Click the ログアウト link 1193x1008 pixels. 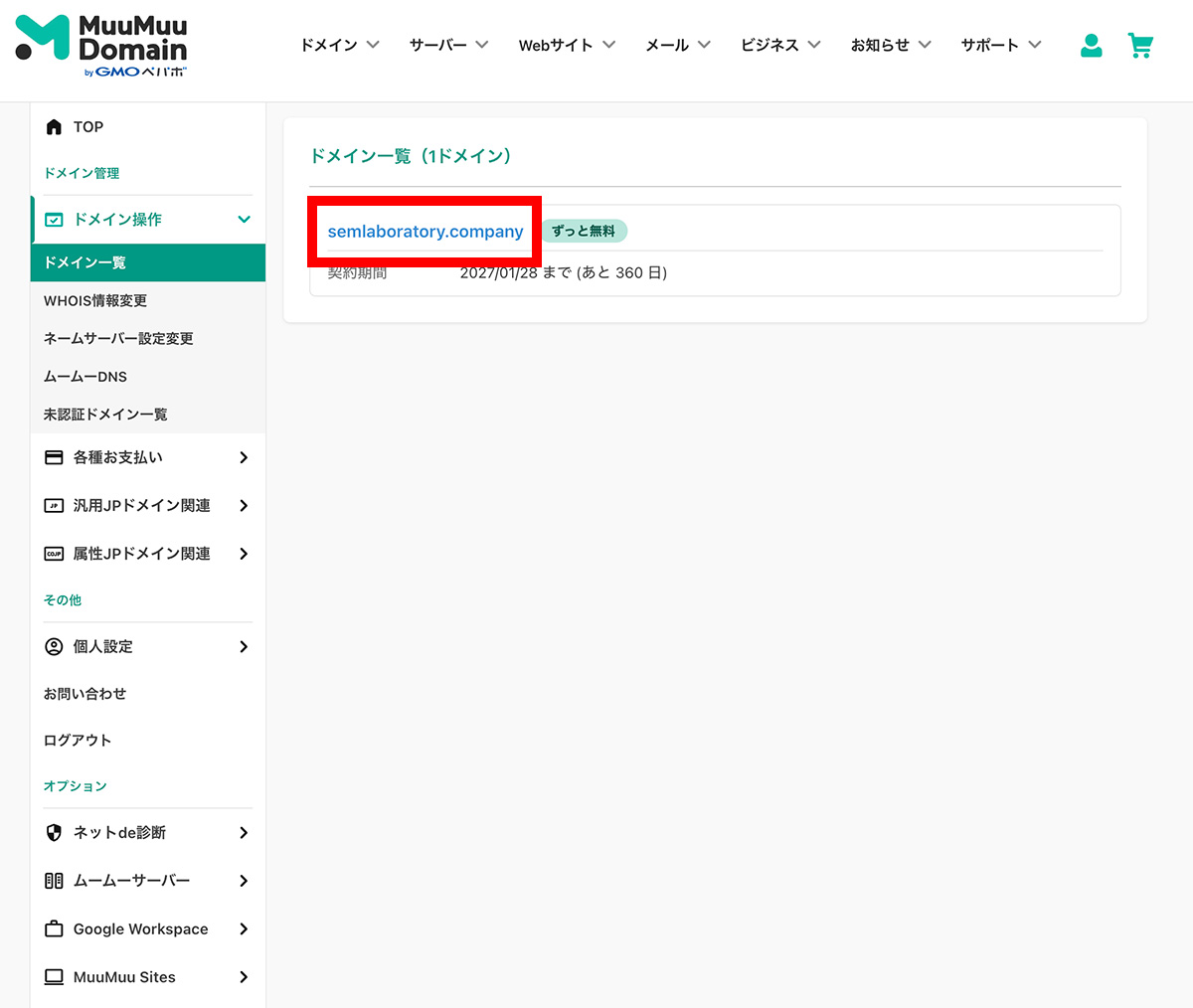click(78, 741)
